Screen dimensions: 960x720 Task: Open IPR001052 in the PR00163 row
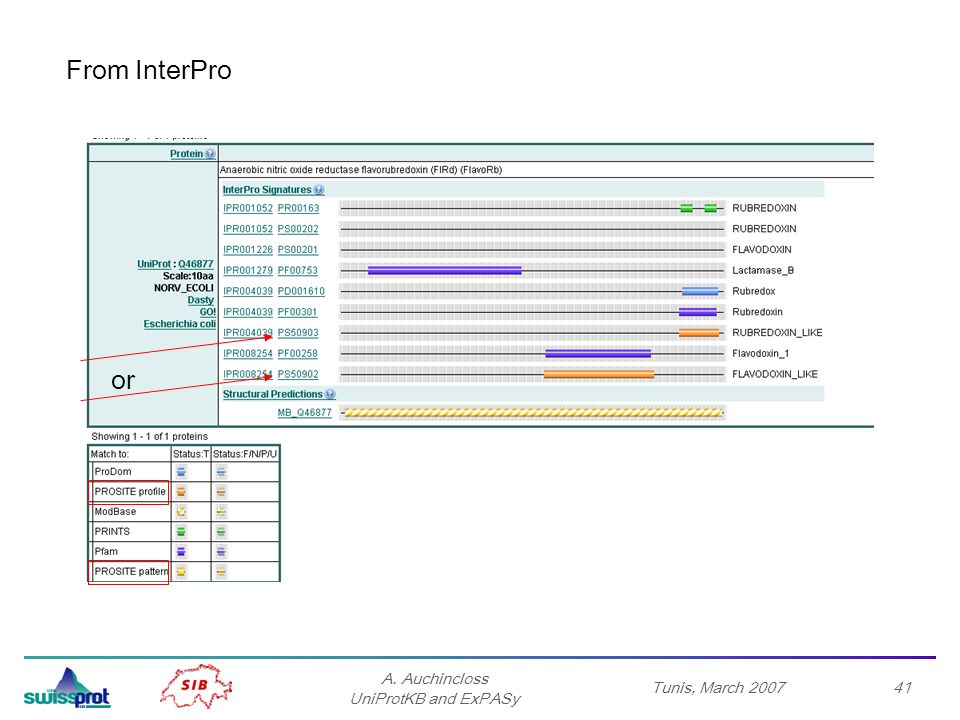point(248,208)
